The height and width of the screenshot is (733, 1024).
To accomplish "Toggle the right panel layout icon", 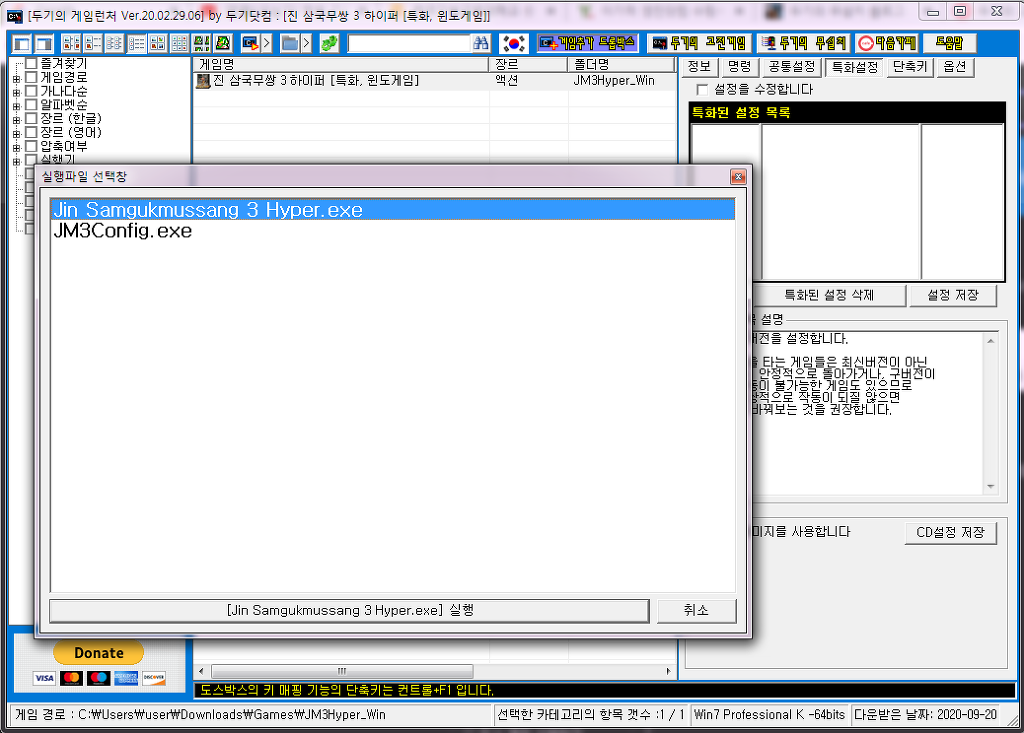I will 44,43.
